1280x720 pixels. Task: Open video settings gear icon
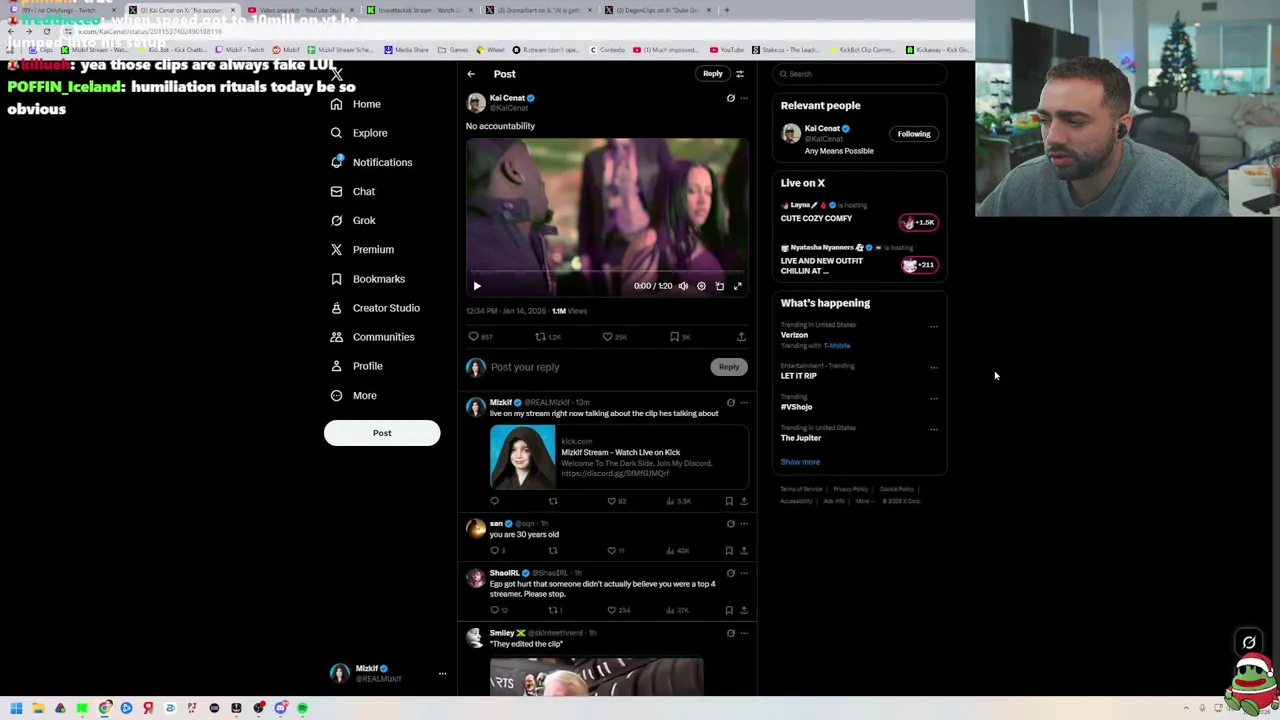click(x=701, y=286)
